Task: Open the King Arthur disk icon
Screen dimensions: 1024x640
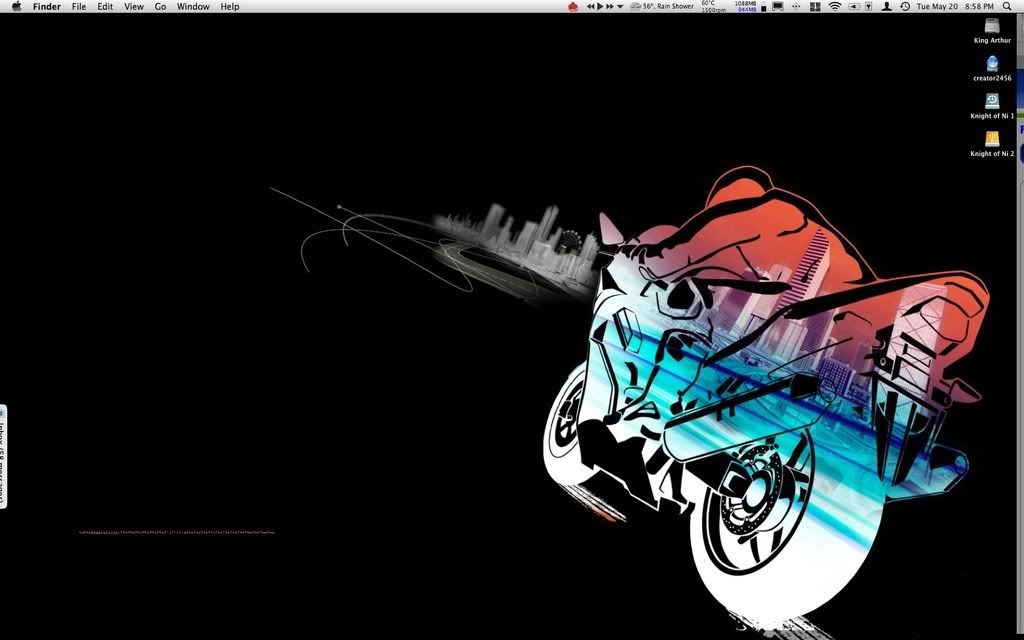Action: coord(991,27)
